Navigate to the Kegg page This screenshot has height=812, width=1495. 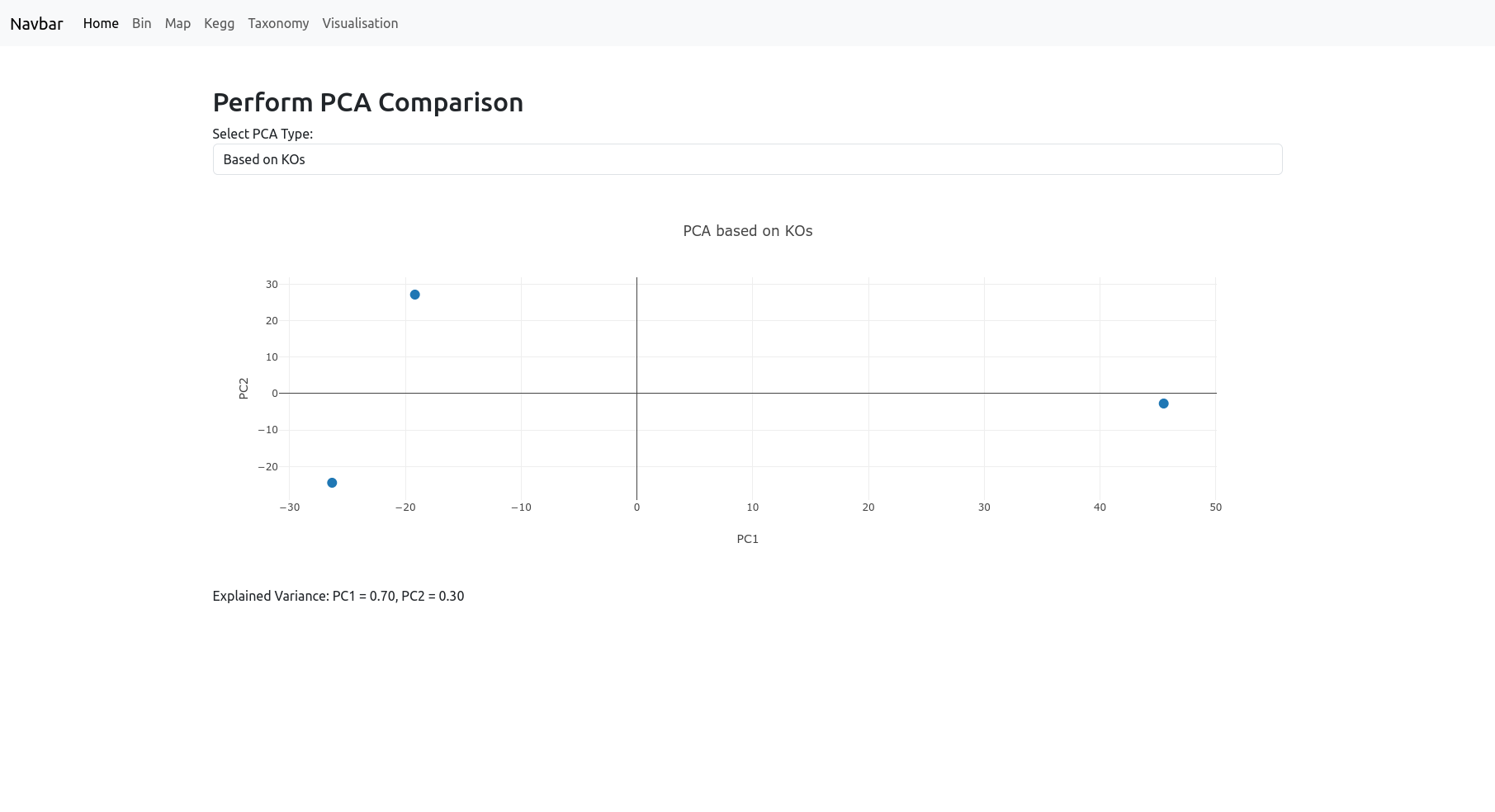(x=219, y=23)
